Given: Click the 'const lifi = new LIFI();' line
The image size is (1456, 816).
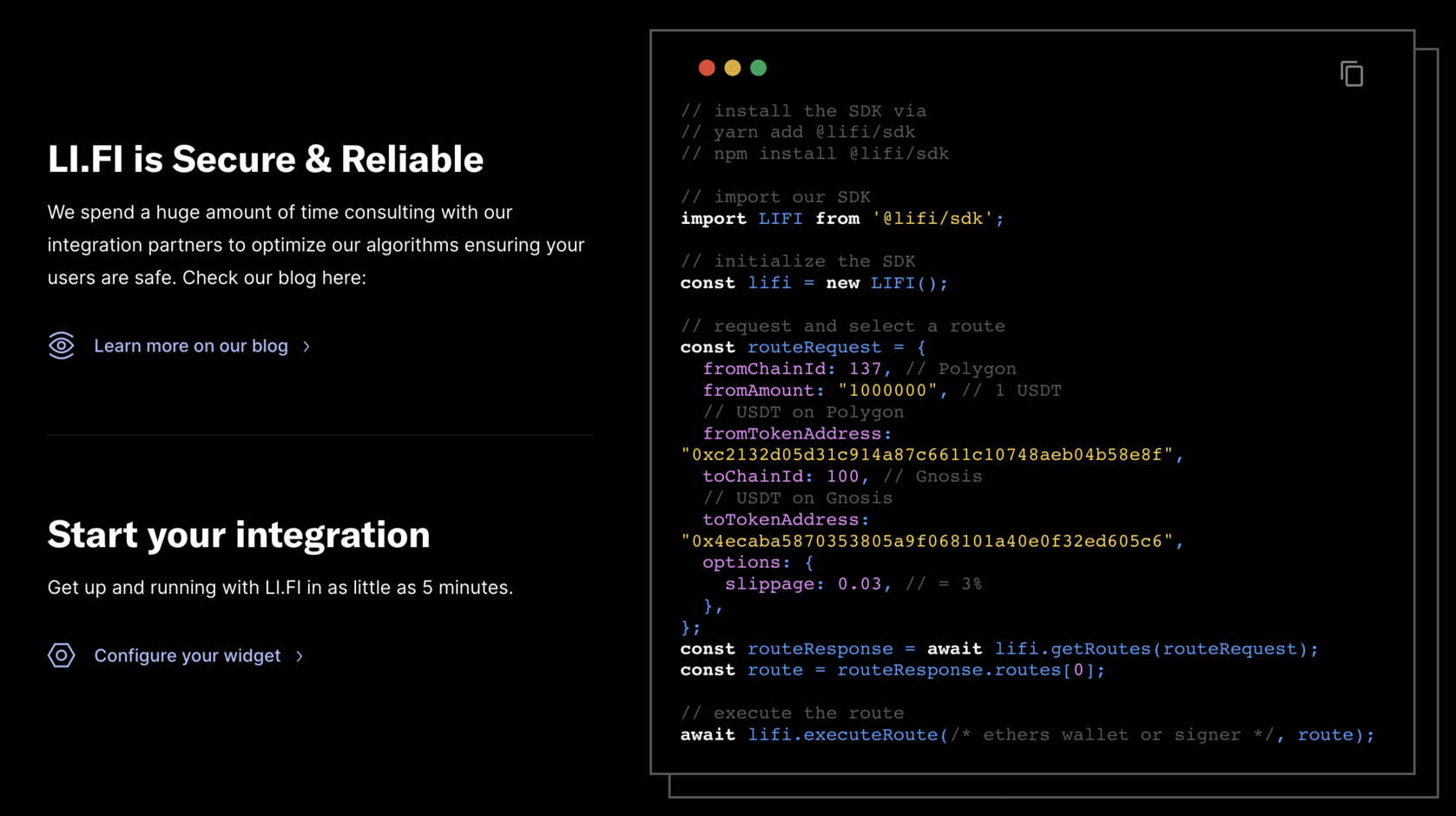Looking at the screenshot, I should [814, 283].
